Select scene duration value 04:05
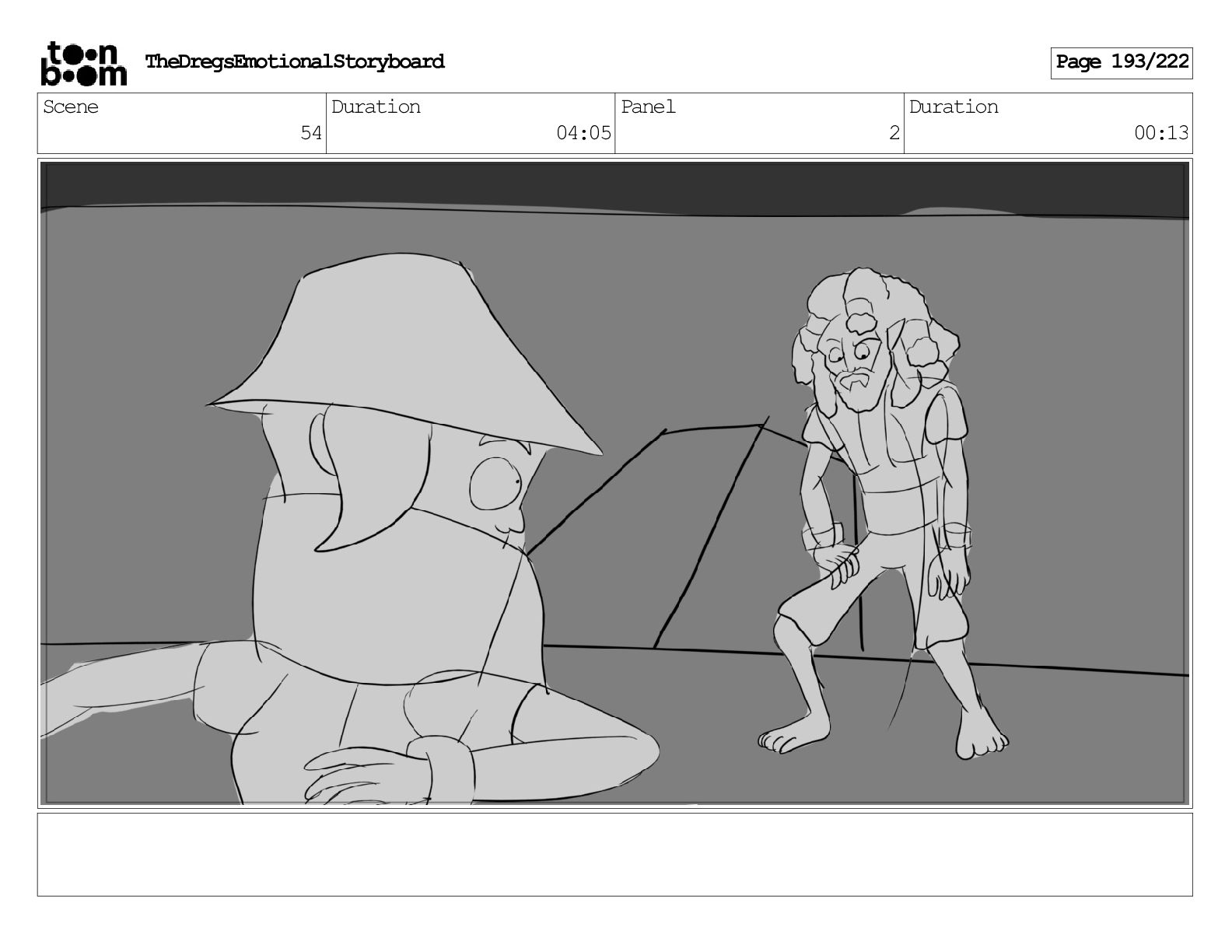The image size is (1232, 952). coord(583,134)
